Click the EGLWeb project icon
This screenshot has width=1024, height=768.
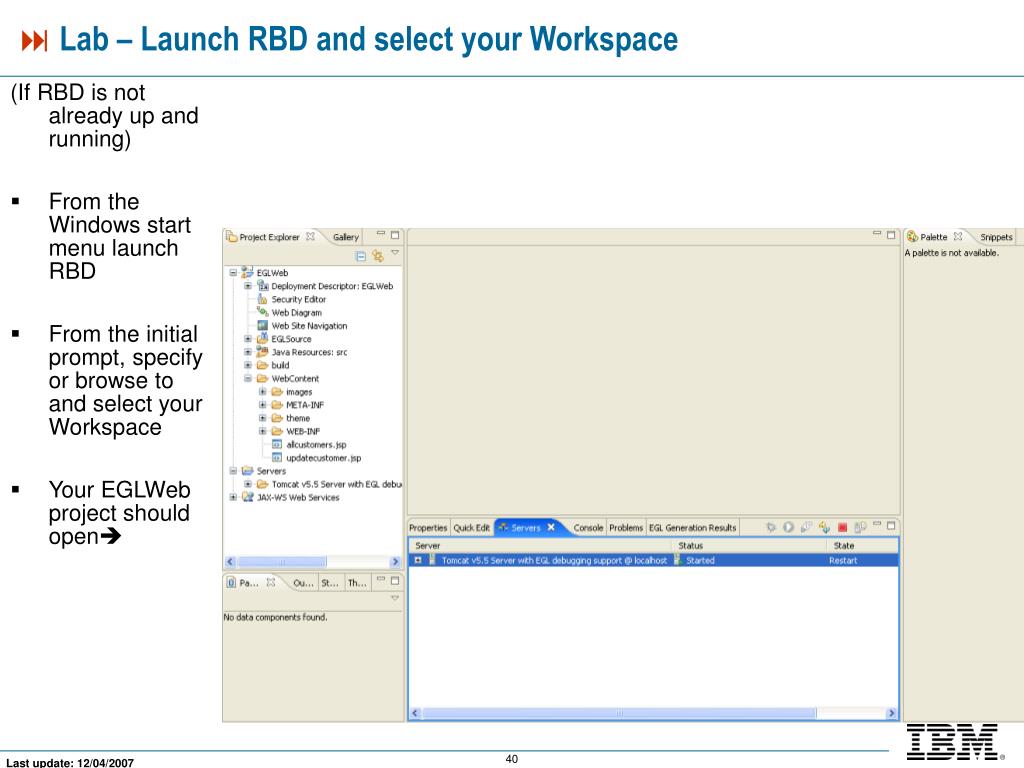pos(248,272)
